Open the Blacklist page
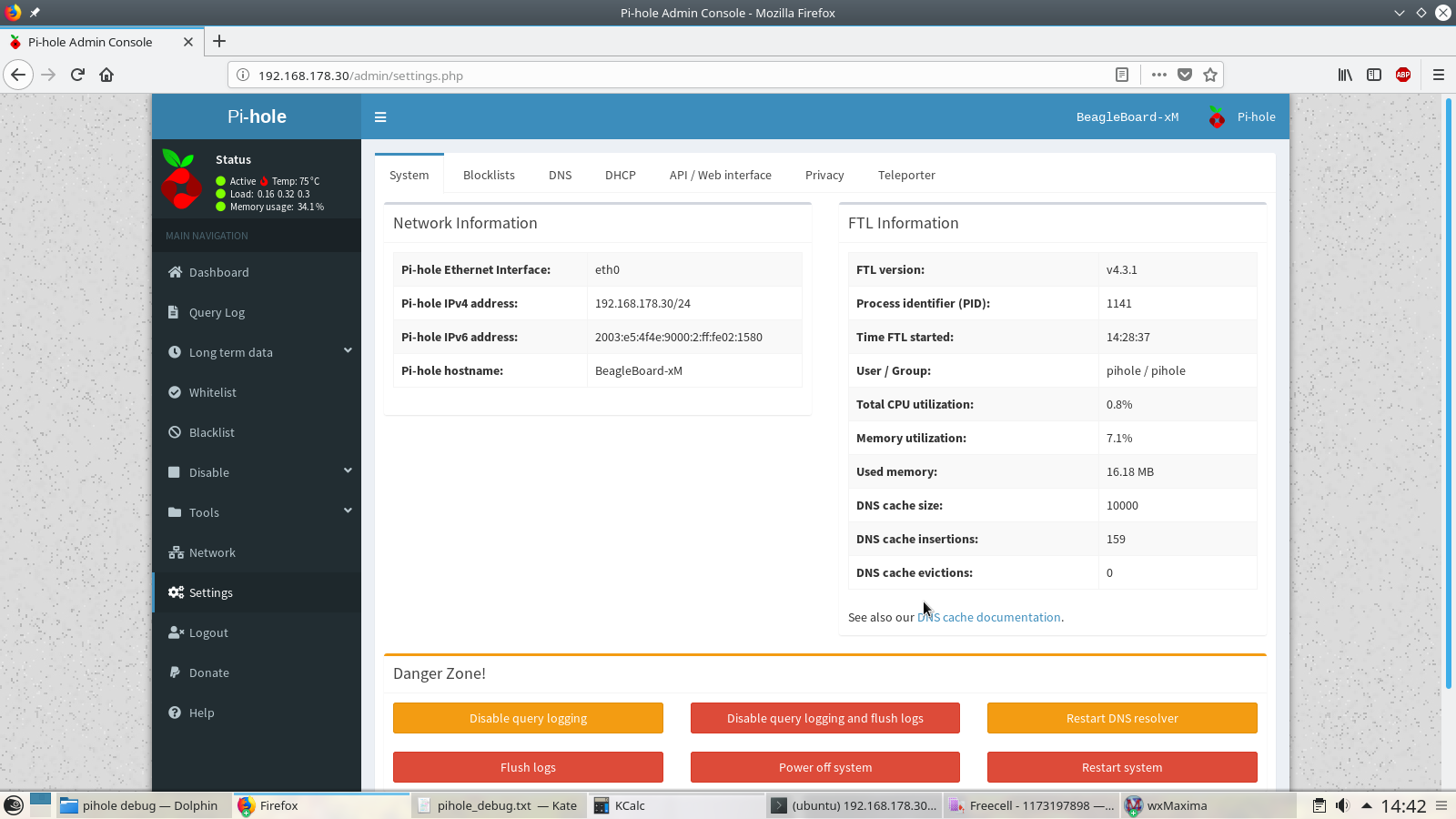This screenshot has width=1456, height=819. [257, 432]
